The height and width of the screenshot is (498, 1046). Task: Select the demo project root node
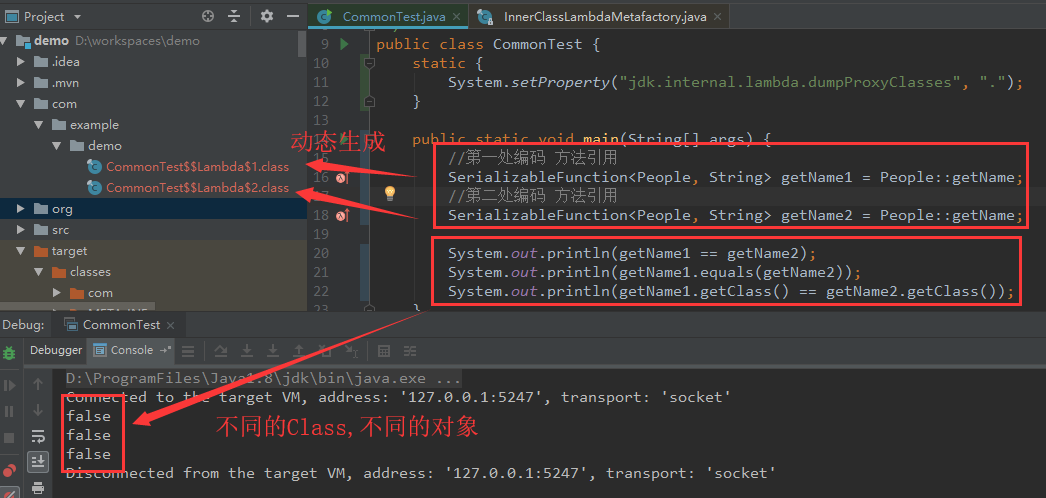coord(51,41)
